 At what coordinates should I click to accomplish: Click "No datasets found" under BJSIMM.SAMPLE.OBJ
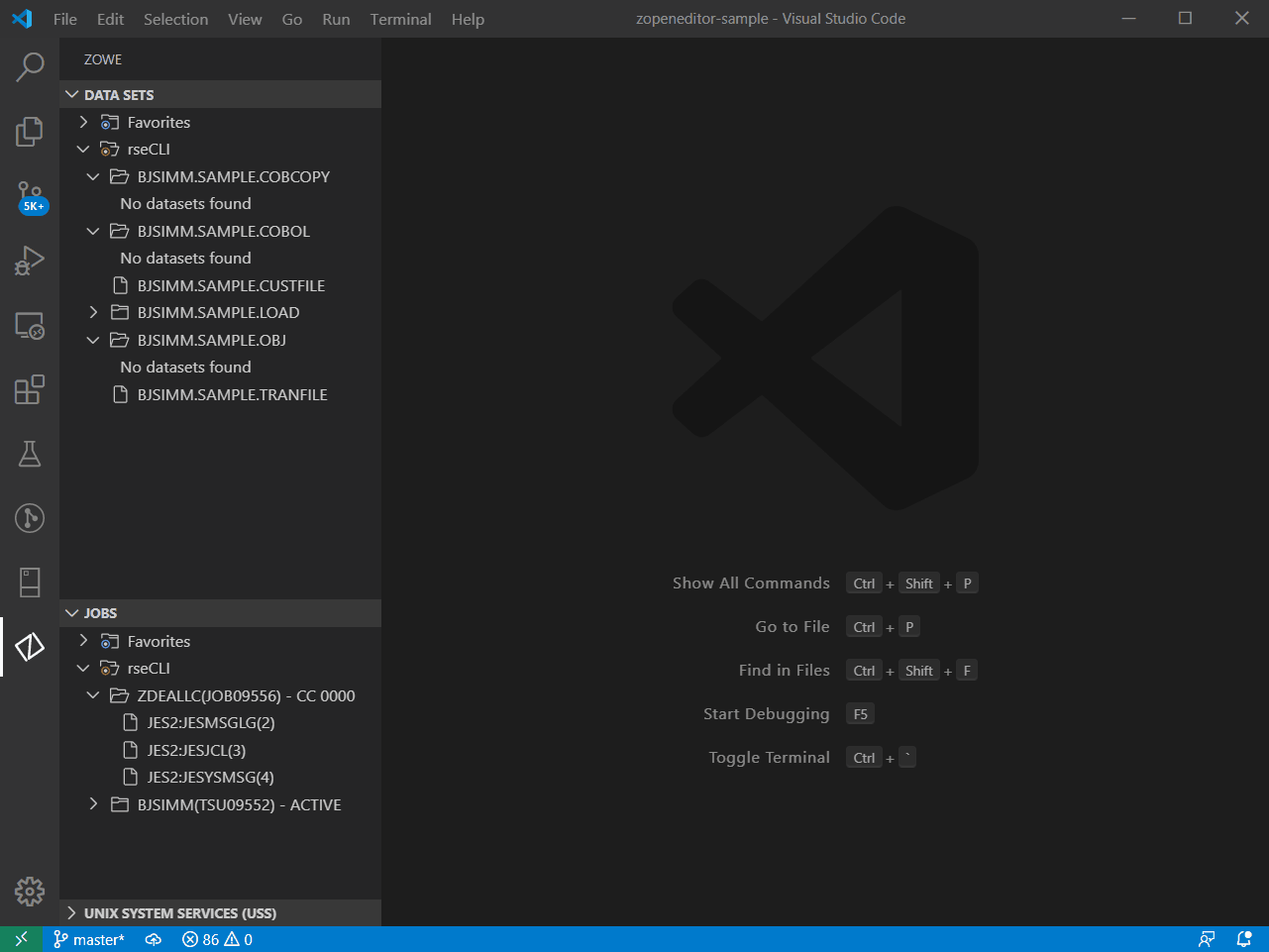tap(186, 367)
